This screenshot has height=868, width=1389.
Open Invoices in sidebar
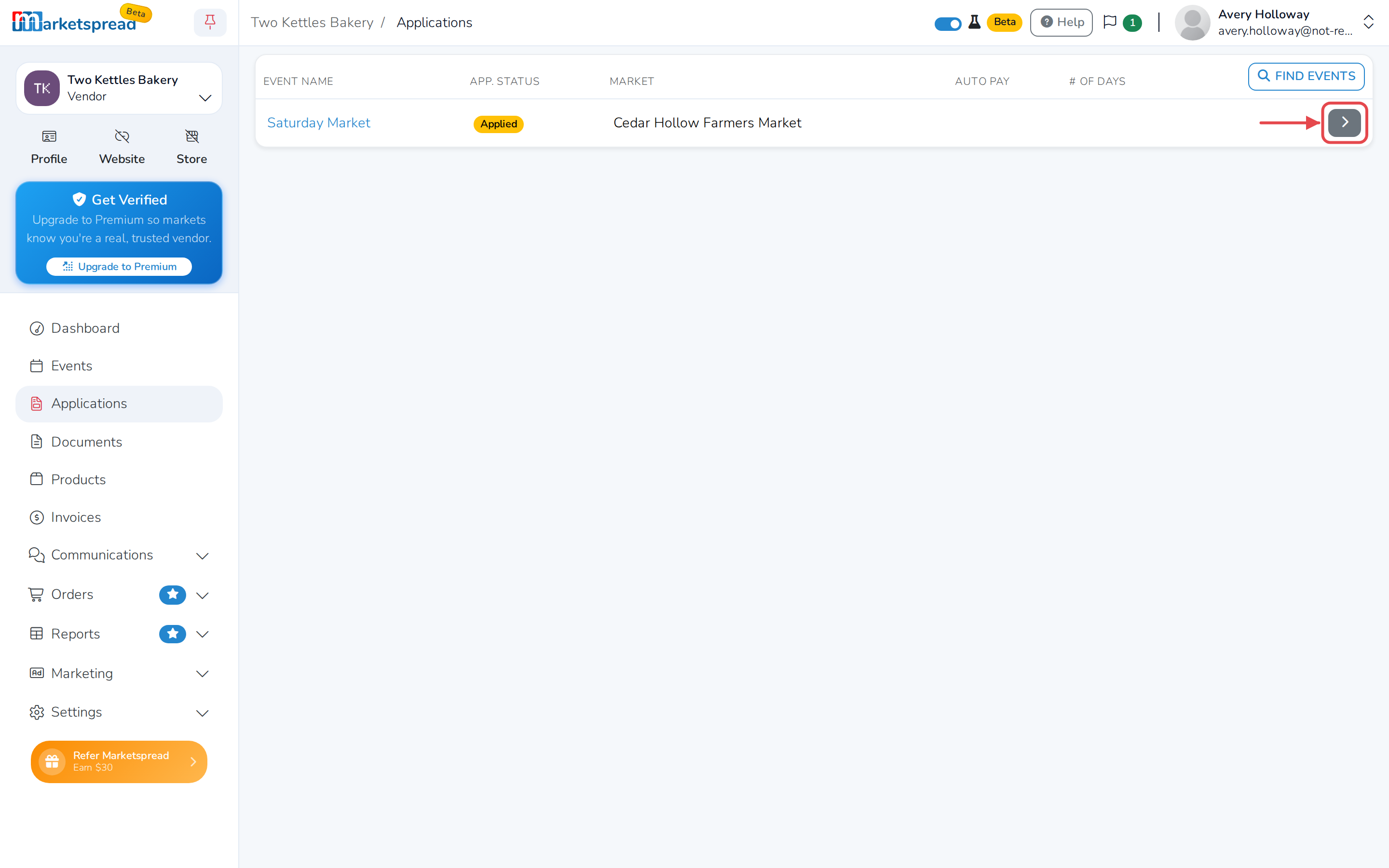[119, 517]
